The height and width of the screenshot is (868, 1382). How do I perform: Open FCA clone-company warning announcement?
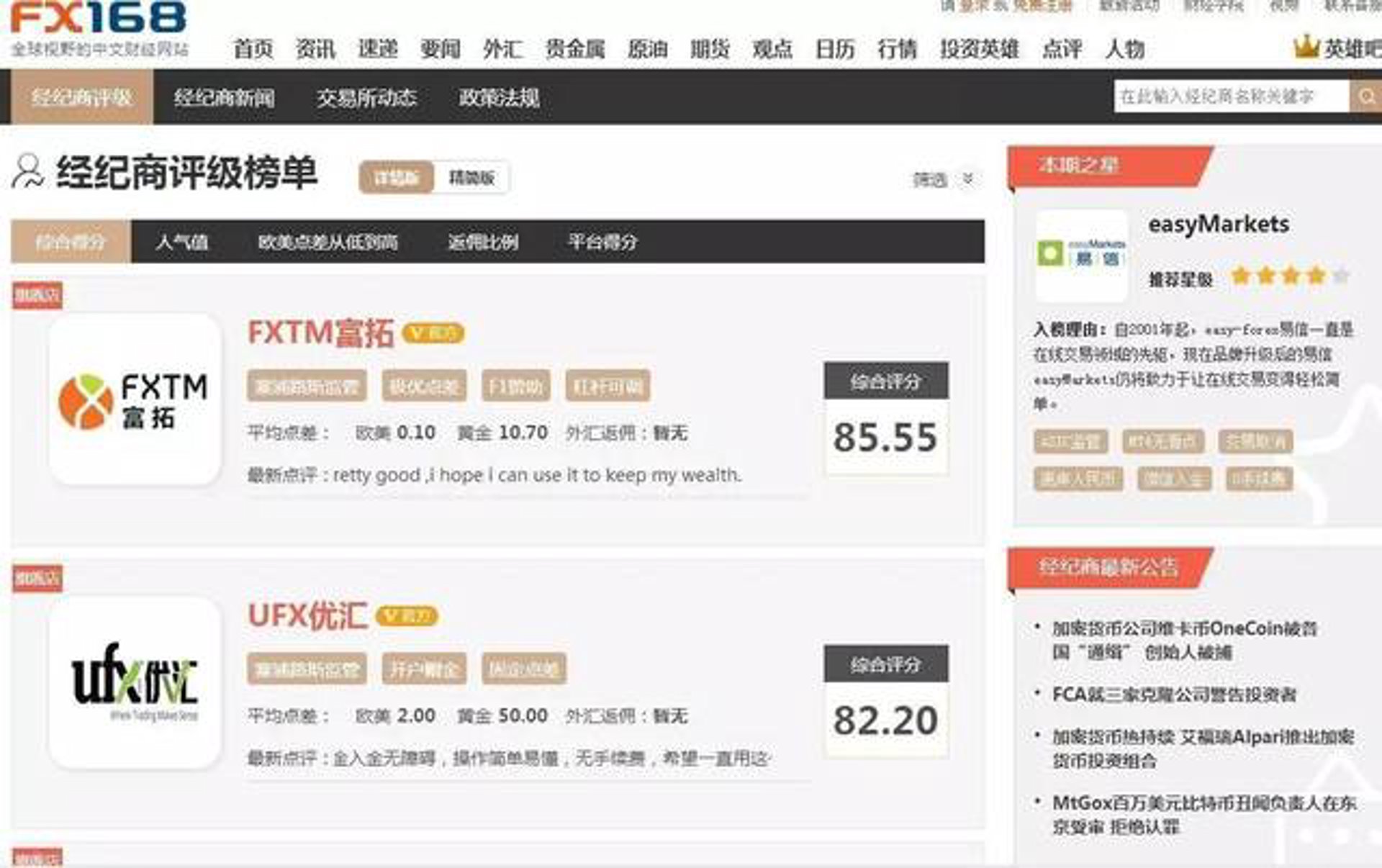pos(1174,695)
